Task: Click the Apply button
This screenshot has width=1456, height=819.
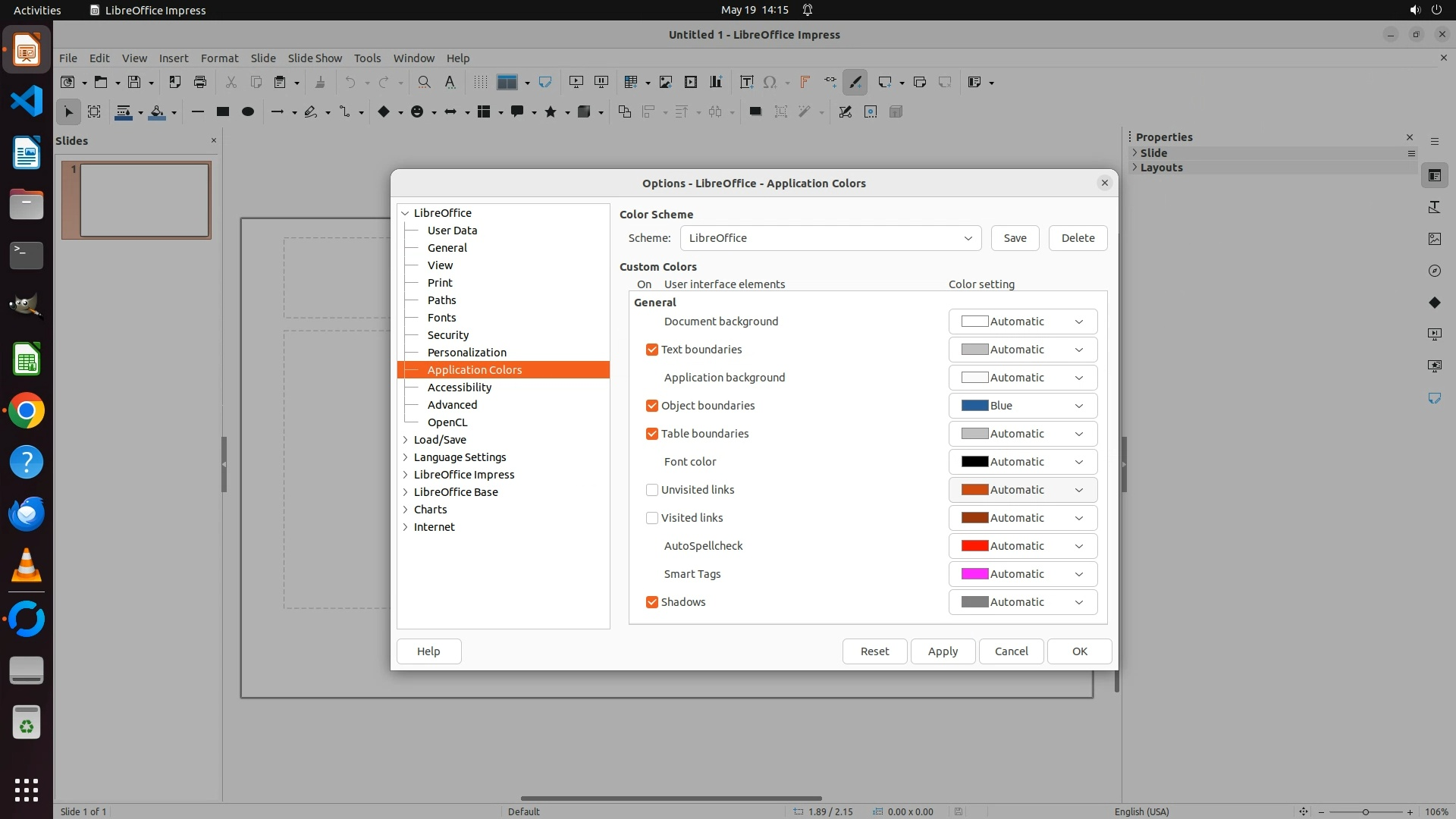Action: tap(943, 651)
